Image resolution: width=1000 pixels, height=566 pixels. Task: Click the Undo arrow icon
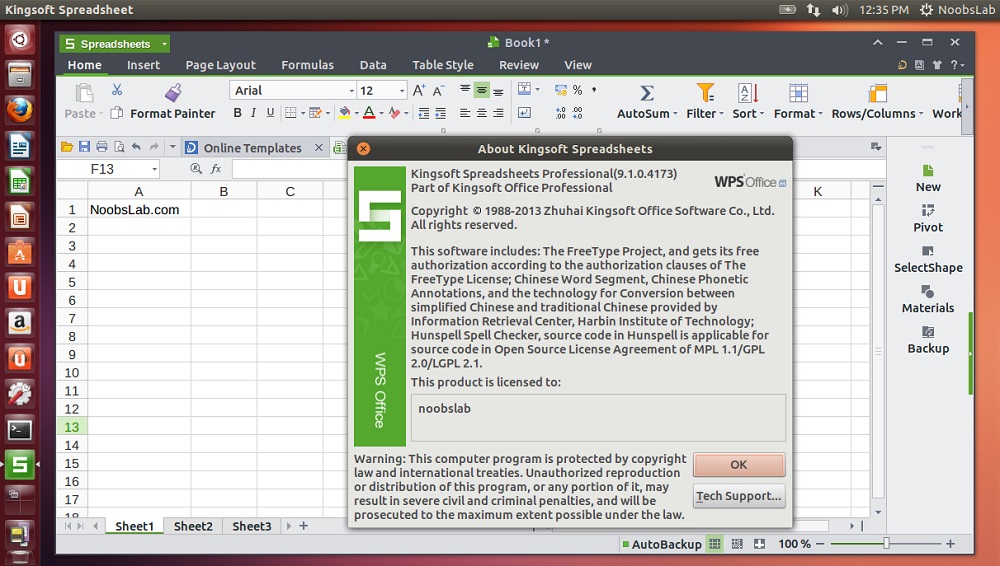136,147
